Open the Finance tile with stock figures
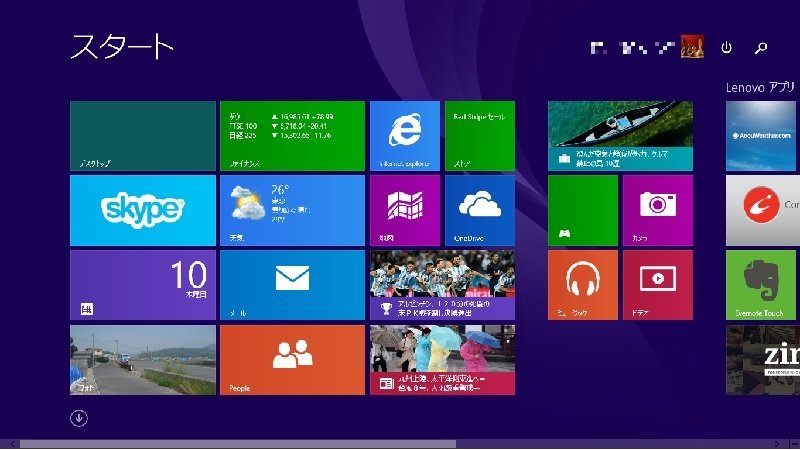Screen dimensions: 800x450 pos(292,136)
